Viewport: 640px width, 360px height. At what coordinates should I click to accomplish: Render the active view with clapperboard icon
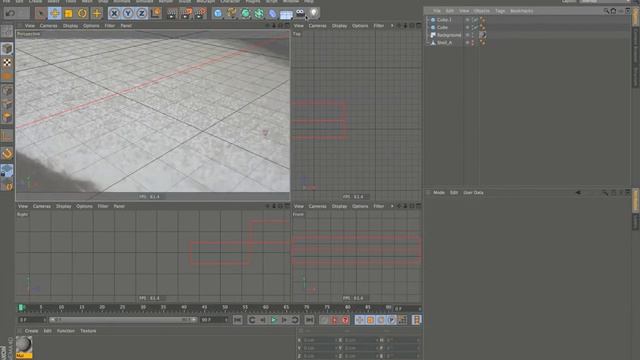[172, 13]
